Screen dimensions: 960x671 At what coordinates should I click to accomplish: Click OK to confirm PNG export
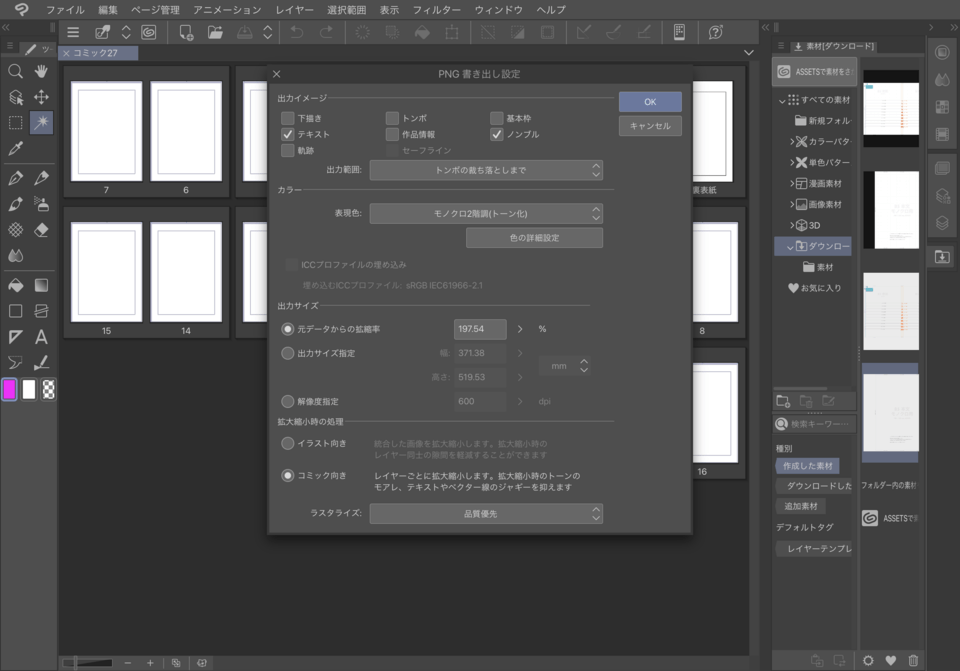pos(649,101)
